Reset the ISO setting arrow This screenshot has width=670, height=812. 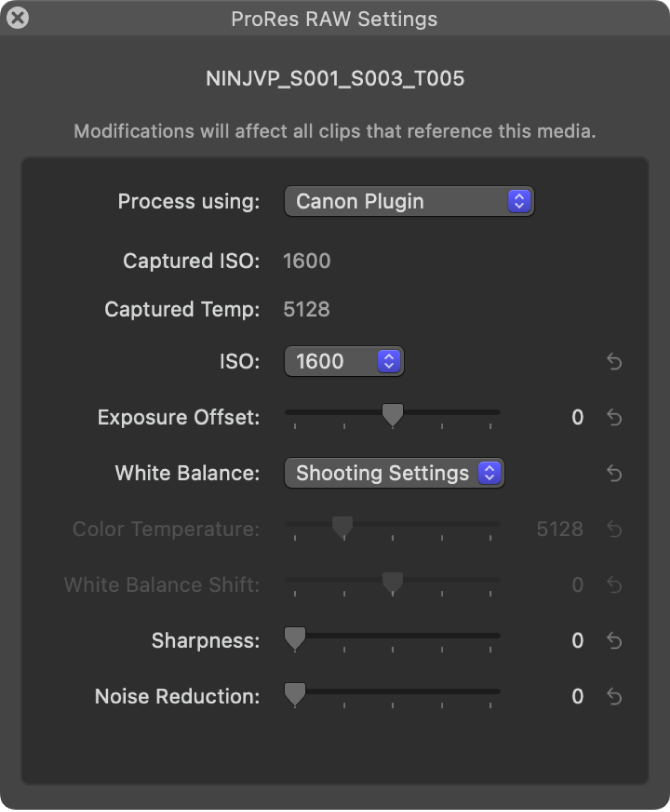coord(615,362)
